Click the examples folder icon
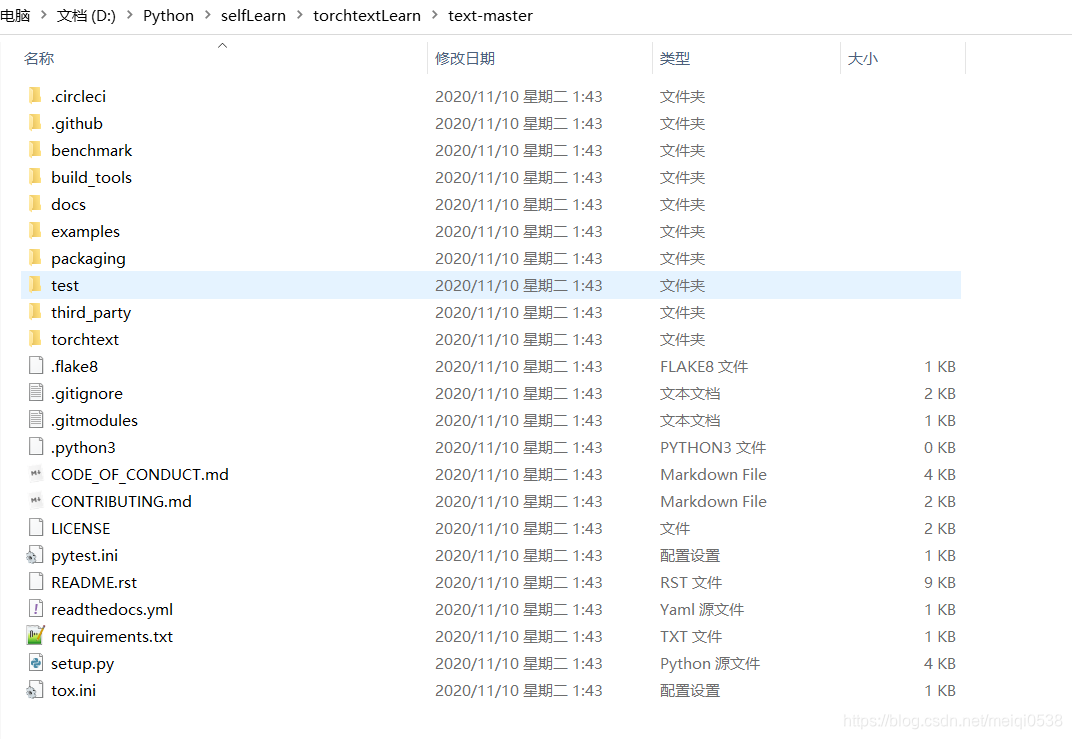This screenshot has width=1072, height=739. click(36, 230)
